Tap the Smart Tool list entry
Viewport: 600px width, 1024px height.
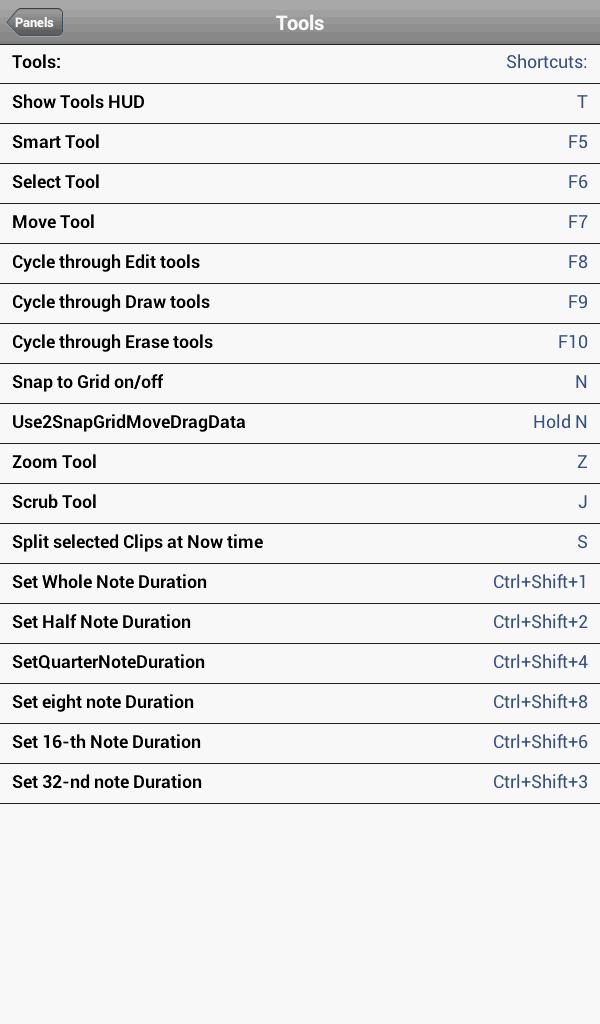click(x=300, y=143)
